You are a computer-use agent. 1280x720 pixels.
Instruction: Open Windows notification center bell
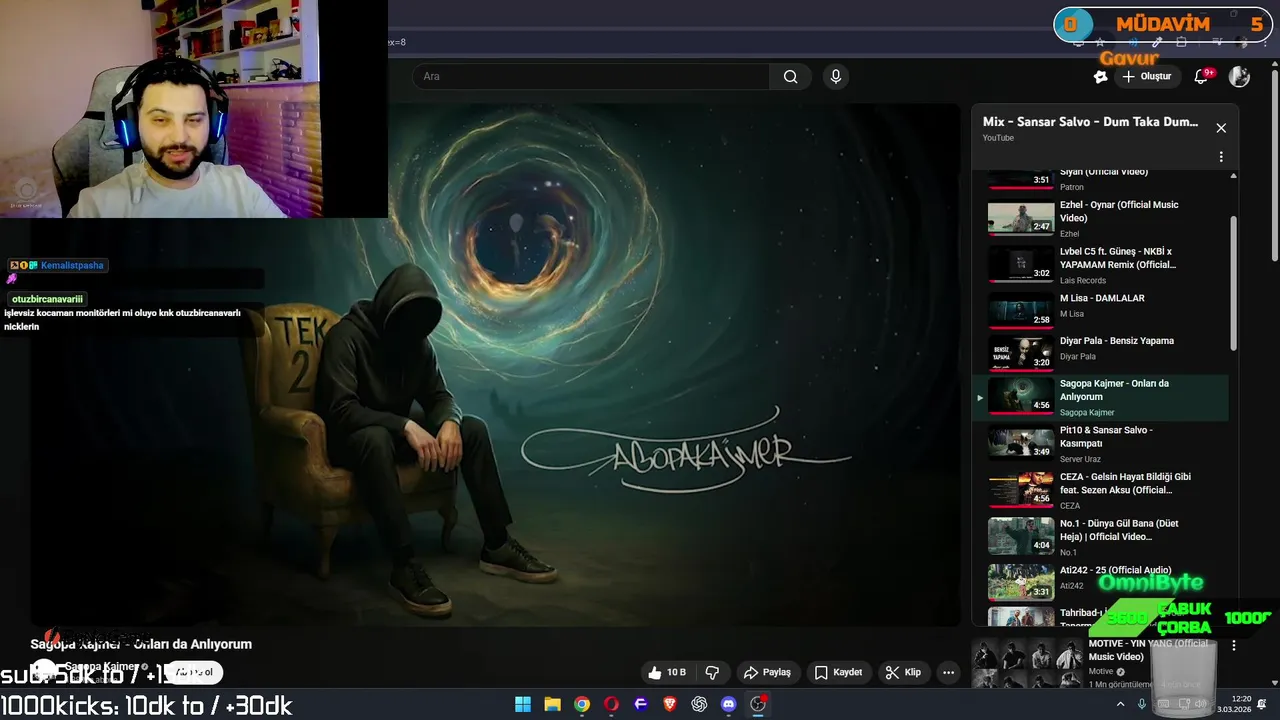point(1262,704)
